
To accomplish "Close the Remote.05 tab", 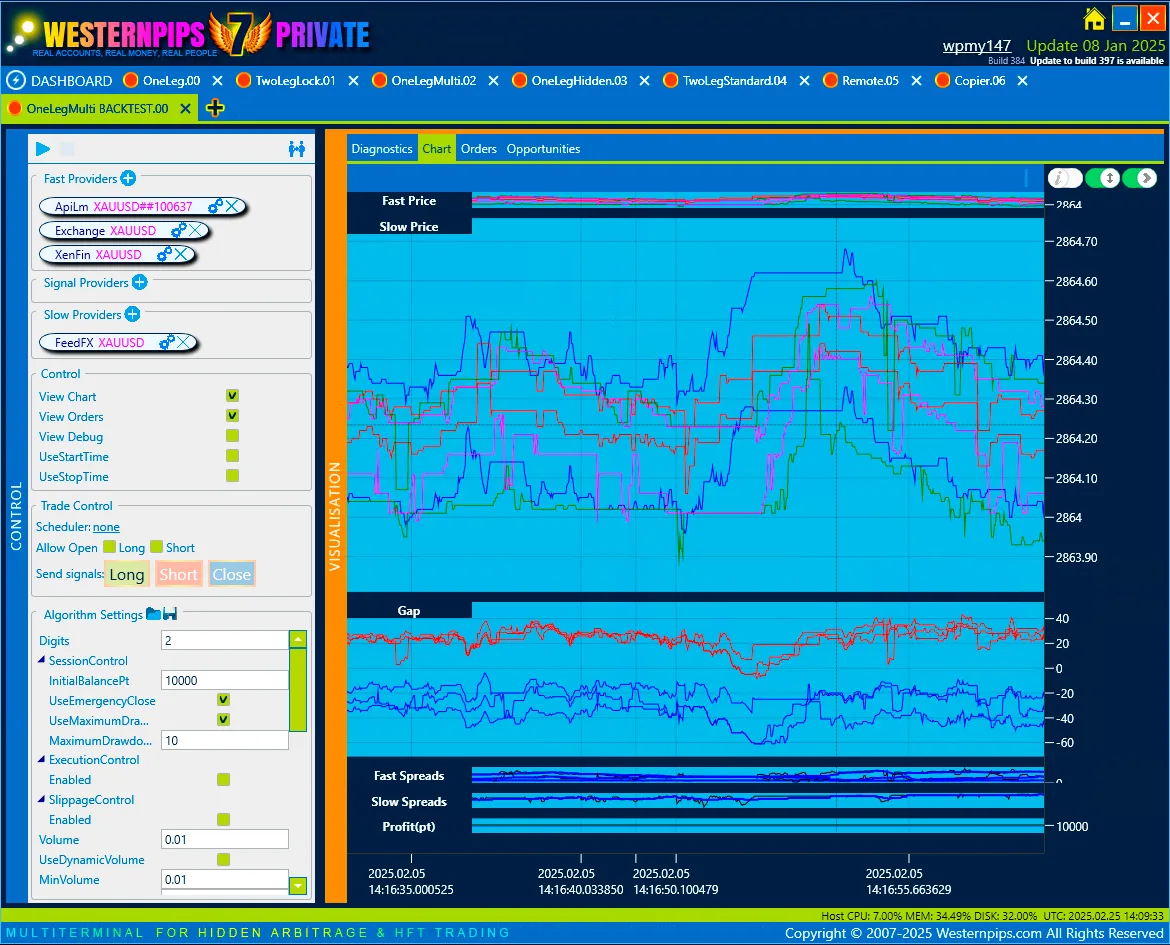I will [916, 81].
